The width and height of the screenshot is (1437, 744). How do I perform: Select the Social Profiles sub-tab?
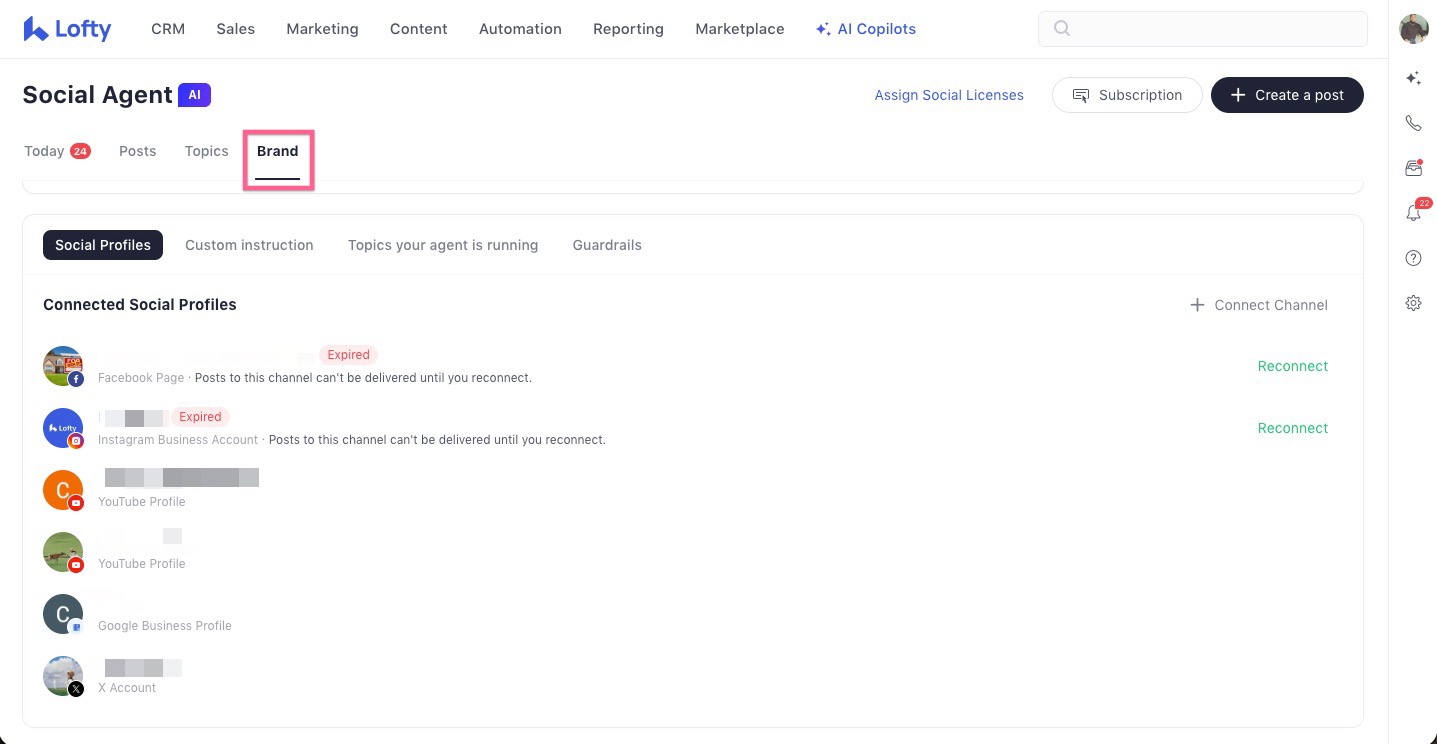[x=103, y=245]
